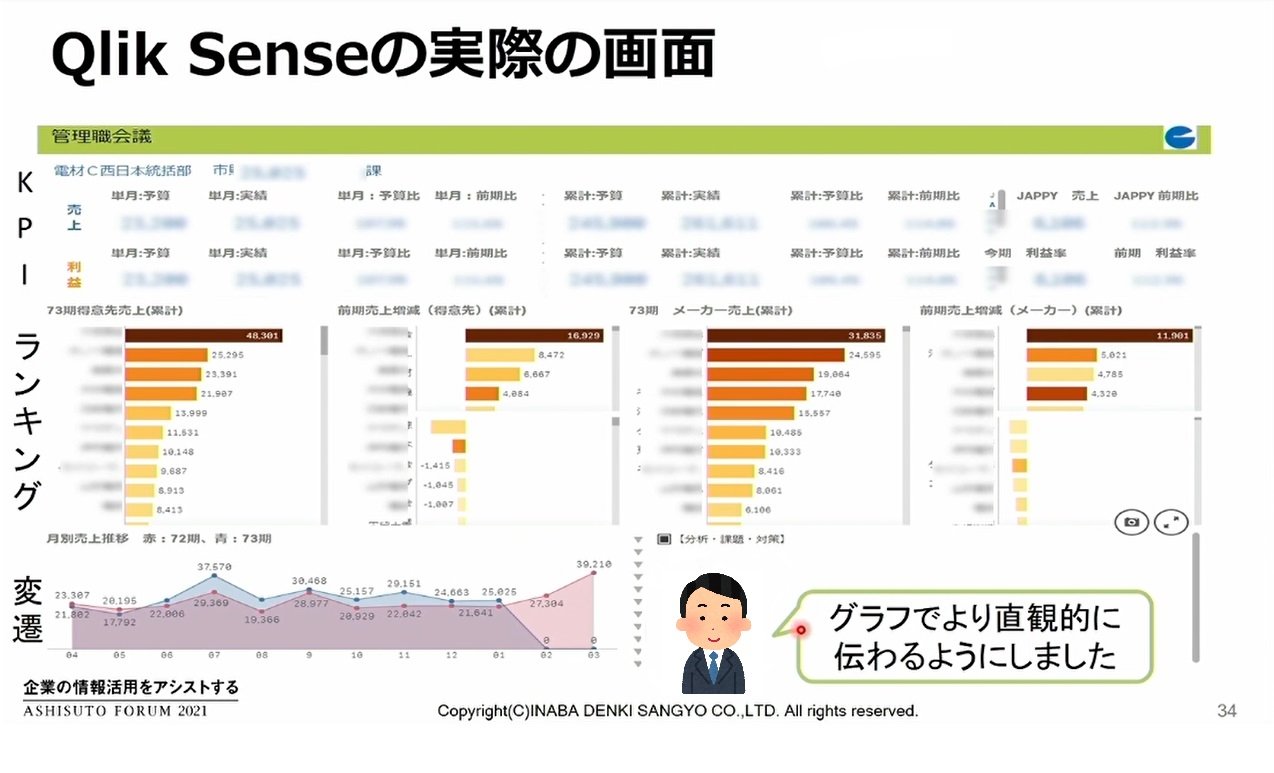Select the bar labeled 10,485

tap(736, 432)
